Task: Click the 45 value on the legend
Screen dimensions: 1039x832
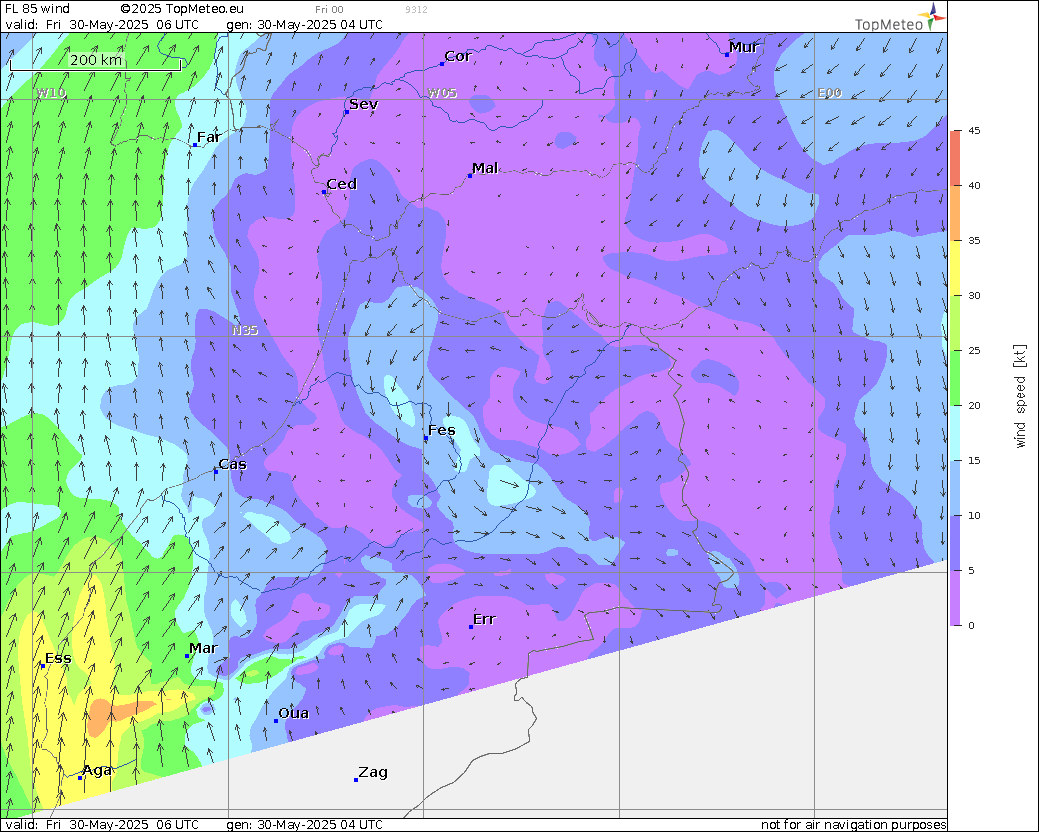Action: pyautogui.click(x=974, y=131)
